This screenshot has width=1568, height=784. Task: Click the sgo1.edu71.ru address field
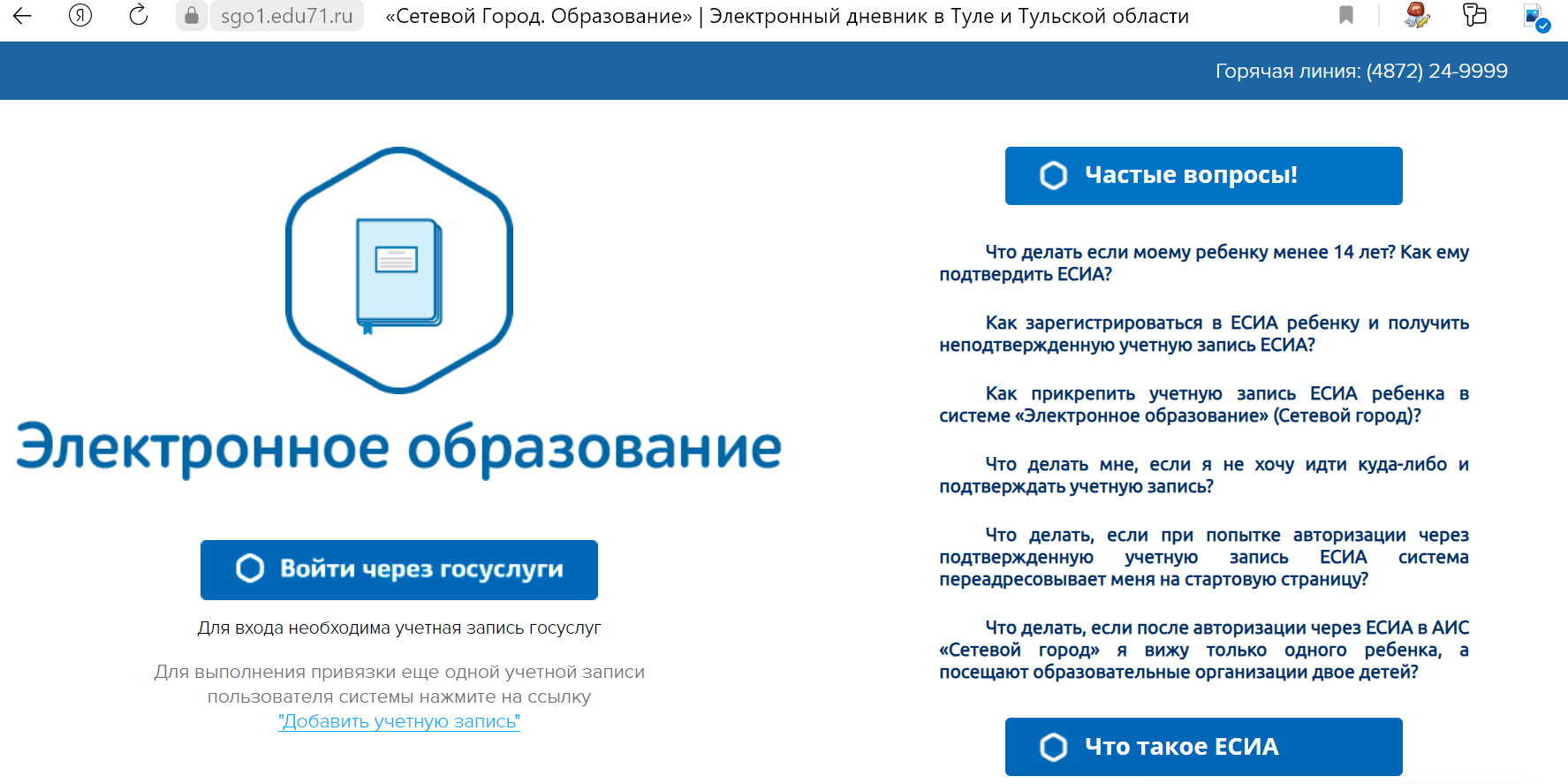286,16
